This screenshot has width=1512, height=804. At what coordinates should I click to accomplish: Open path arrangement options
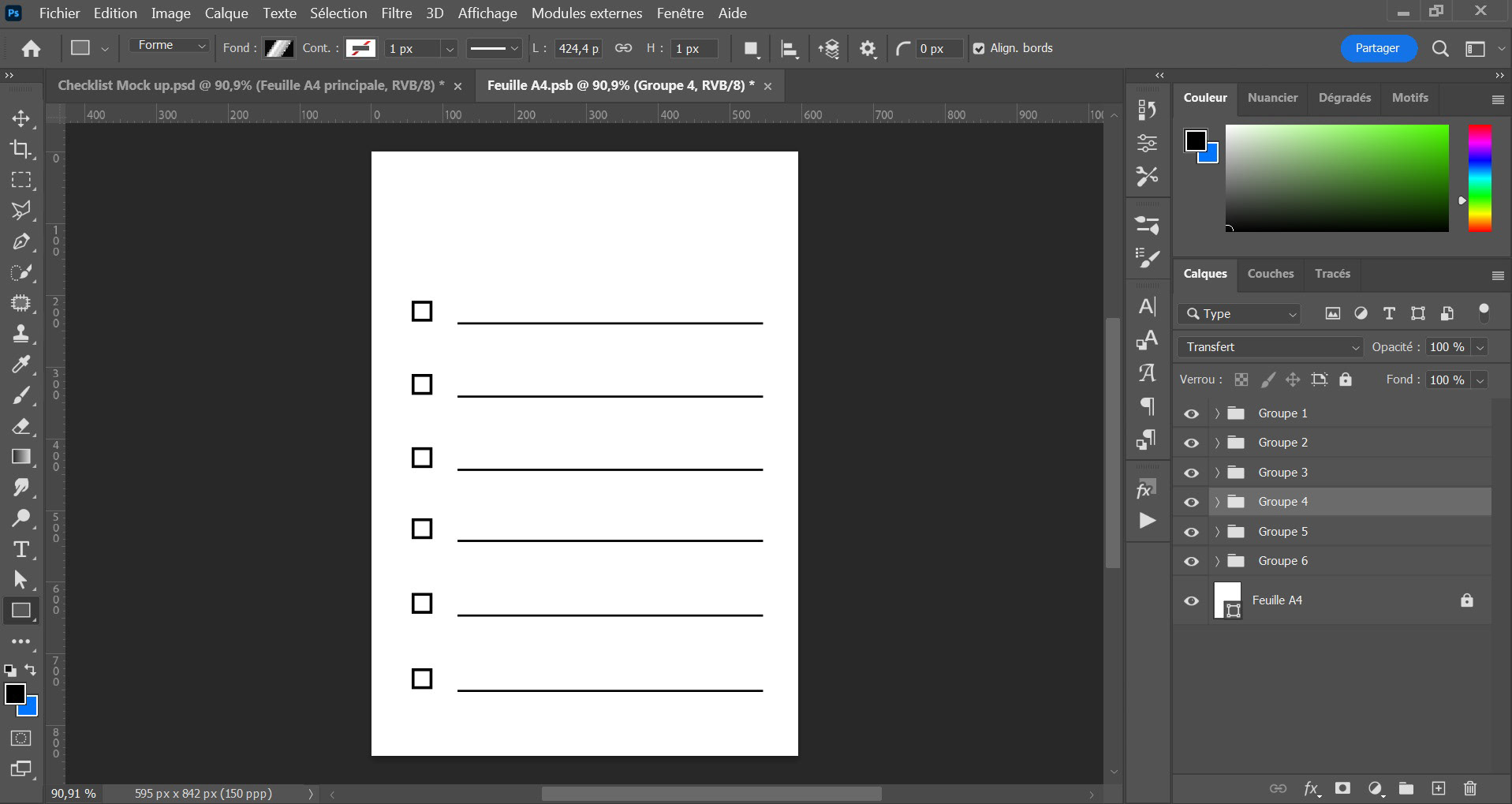(x=829, y=49)
